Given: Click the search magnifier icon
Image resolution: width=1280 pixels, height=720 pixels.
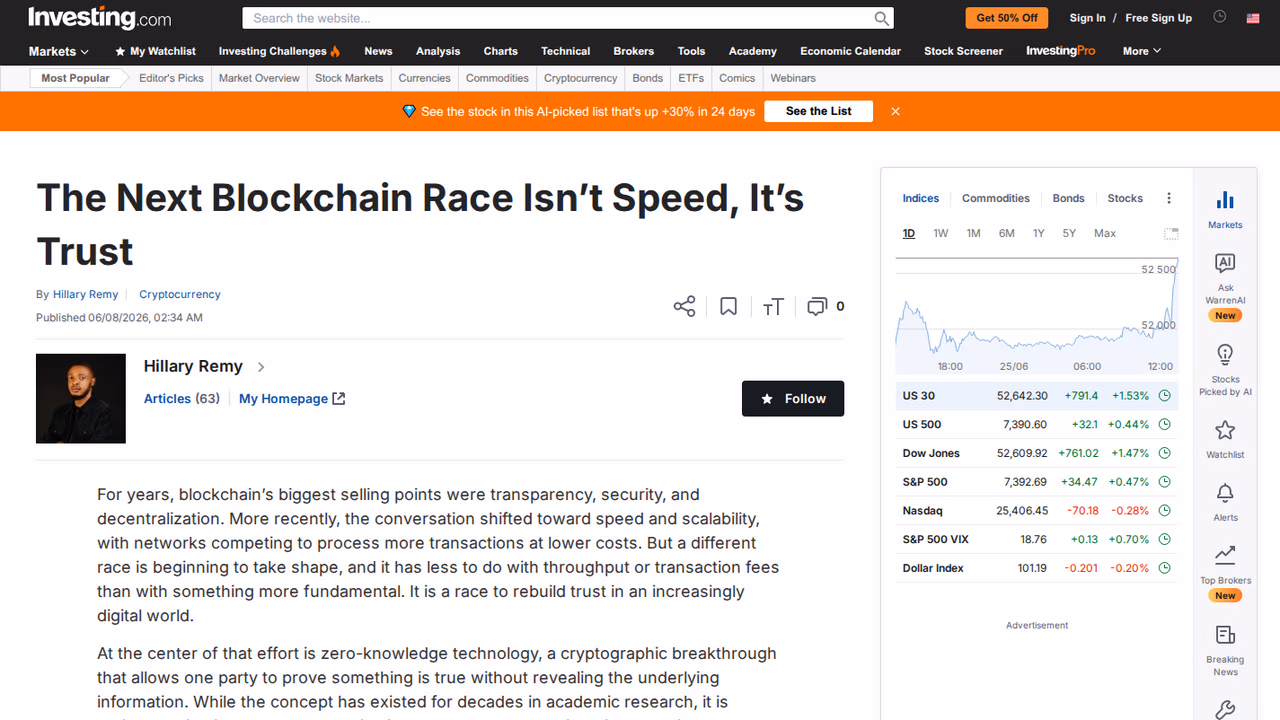Looking at the screenshot, I should [881, 18].
